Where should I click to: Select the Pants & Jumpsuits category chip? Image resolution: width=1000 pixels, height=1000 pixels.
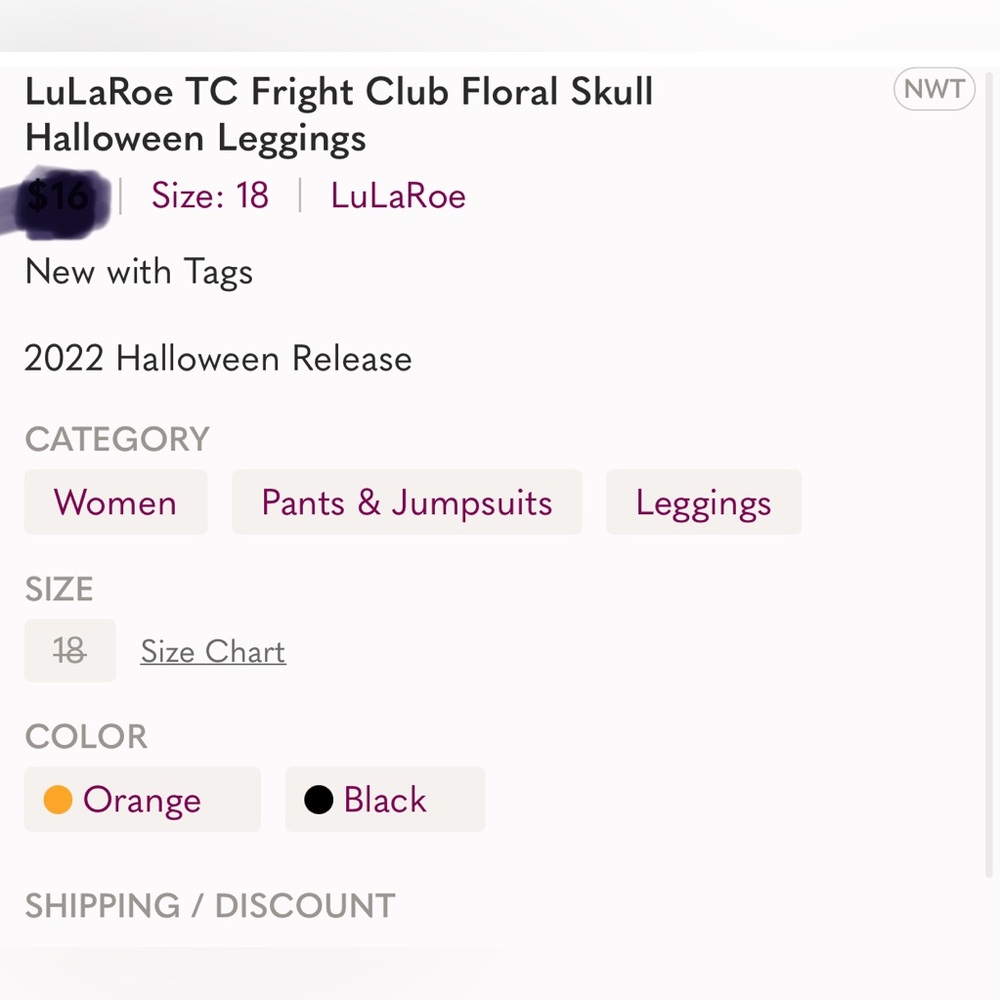(x=406, y=503)
